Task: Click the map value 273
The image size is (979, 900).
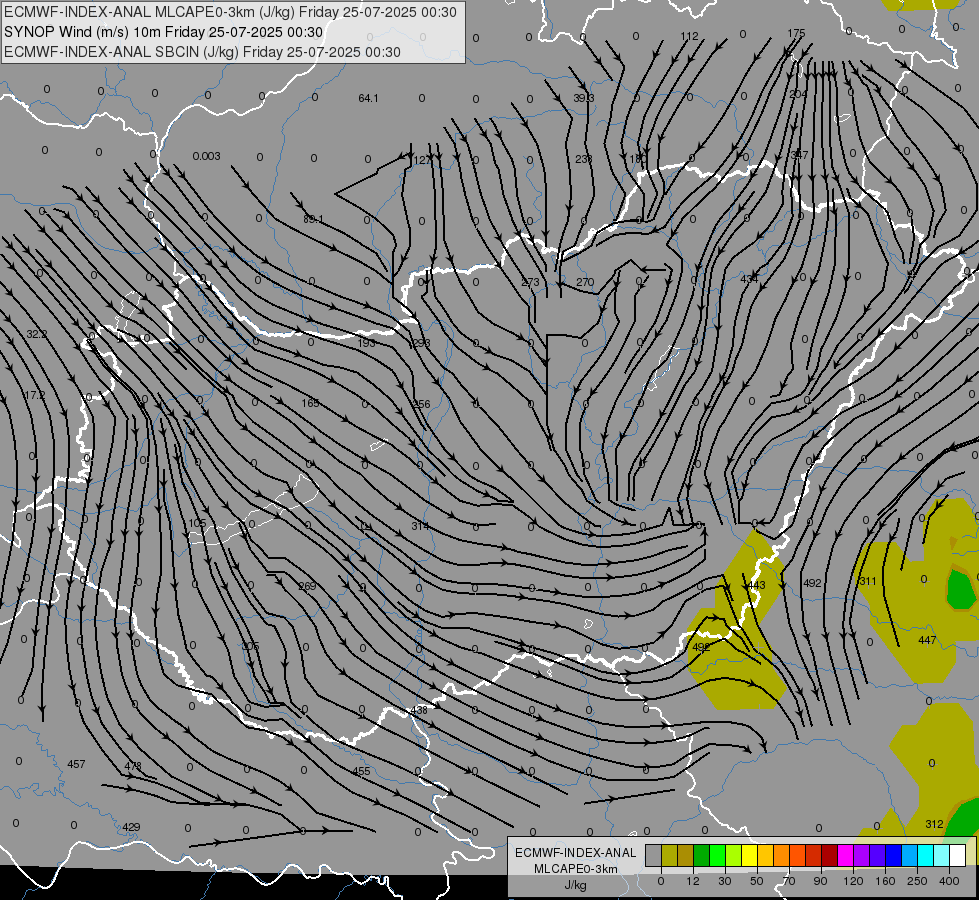Action: [x=530, y=282]
